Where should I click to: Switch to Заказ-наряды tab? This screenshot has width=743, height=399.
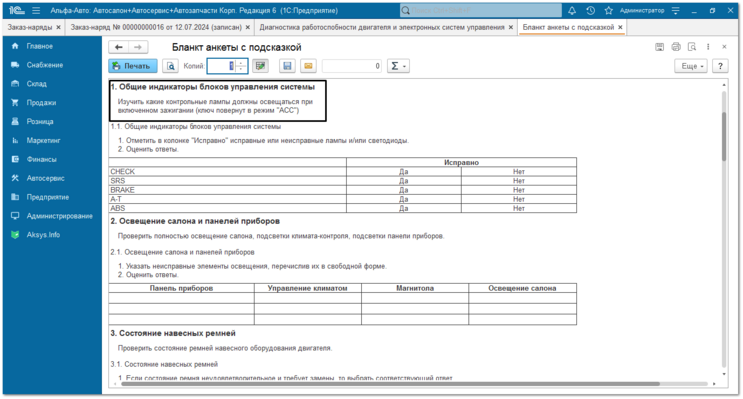coord(30,27)
